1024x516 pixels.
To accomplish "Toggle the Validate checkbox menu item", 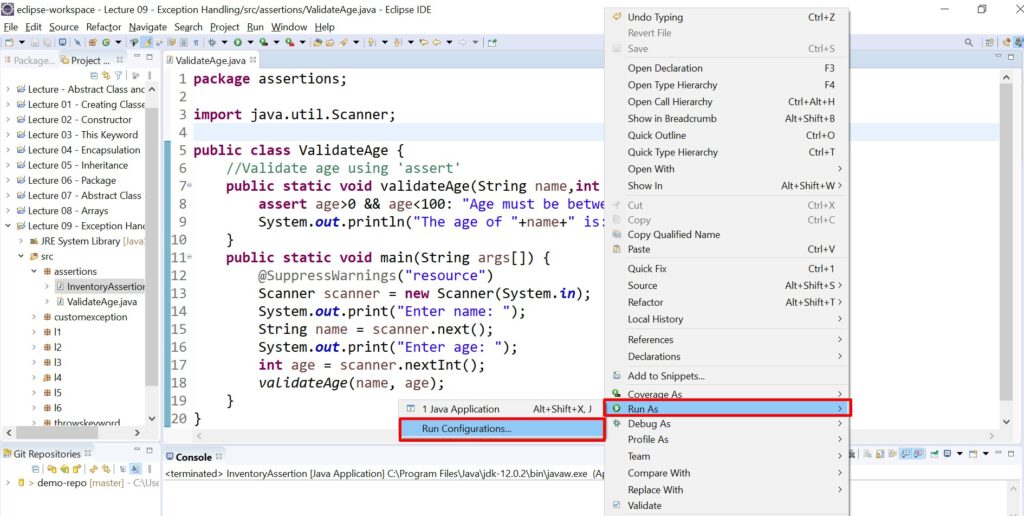I will 644,506.
